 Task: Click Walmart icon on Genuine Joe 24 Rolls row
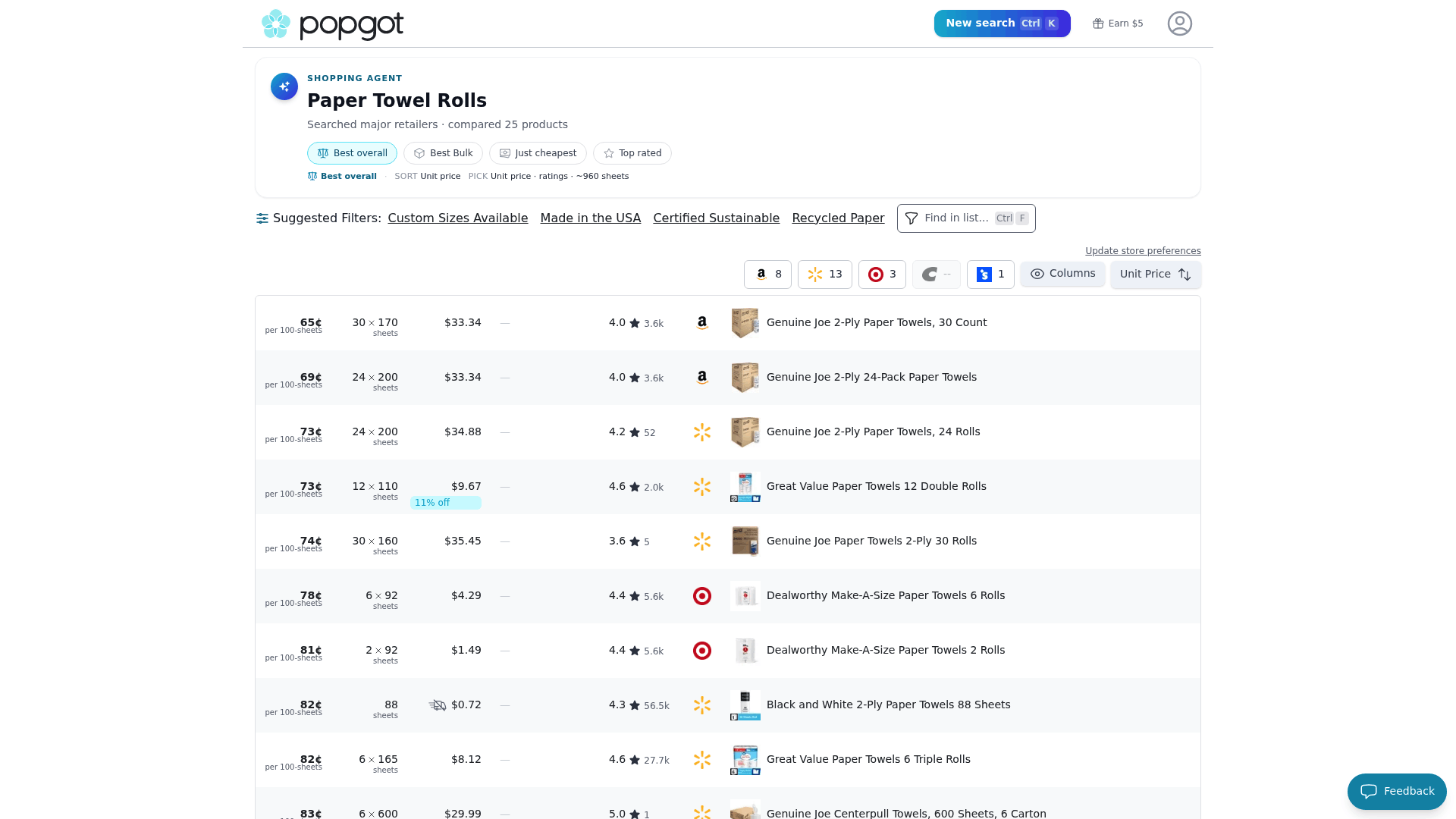point(702,432)
